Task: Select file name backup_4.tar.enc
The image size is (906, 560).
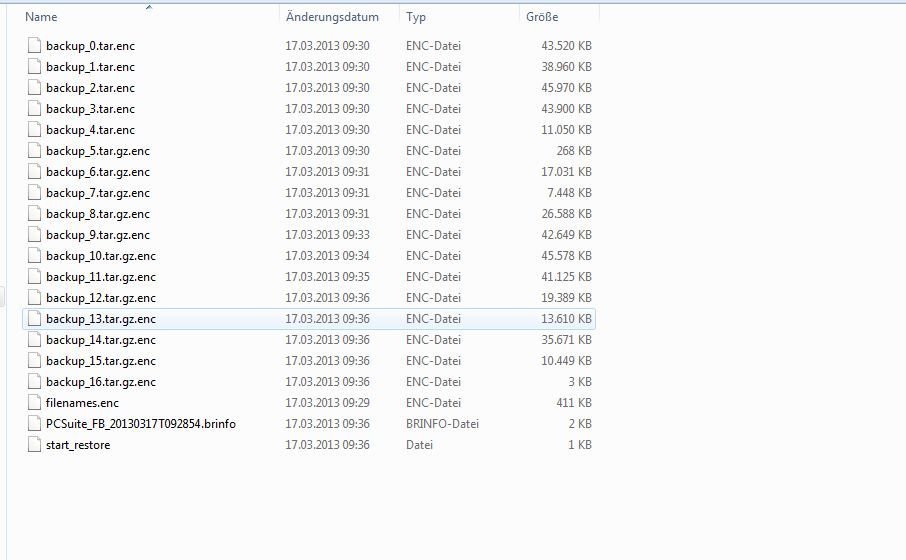Action: pyautogui.click(x=90, y=130)
